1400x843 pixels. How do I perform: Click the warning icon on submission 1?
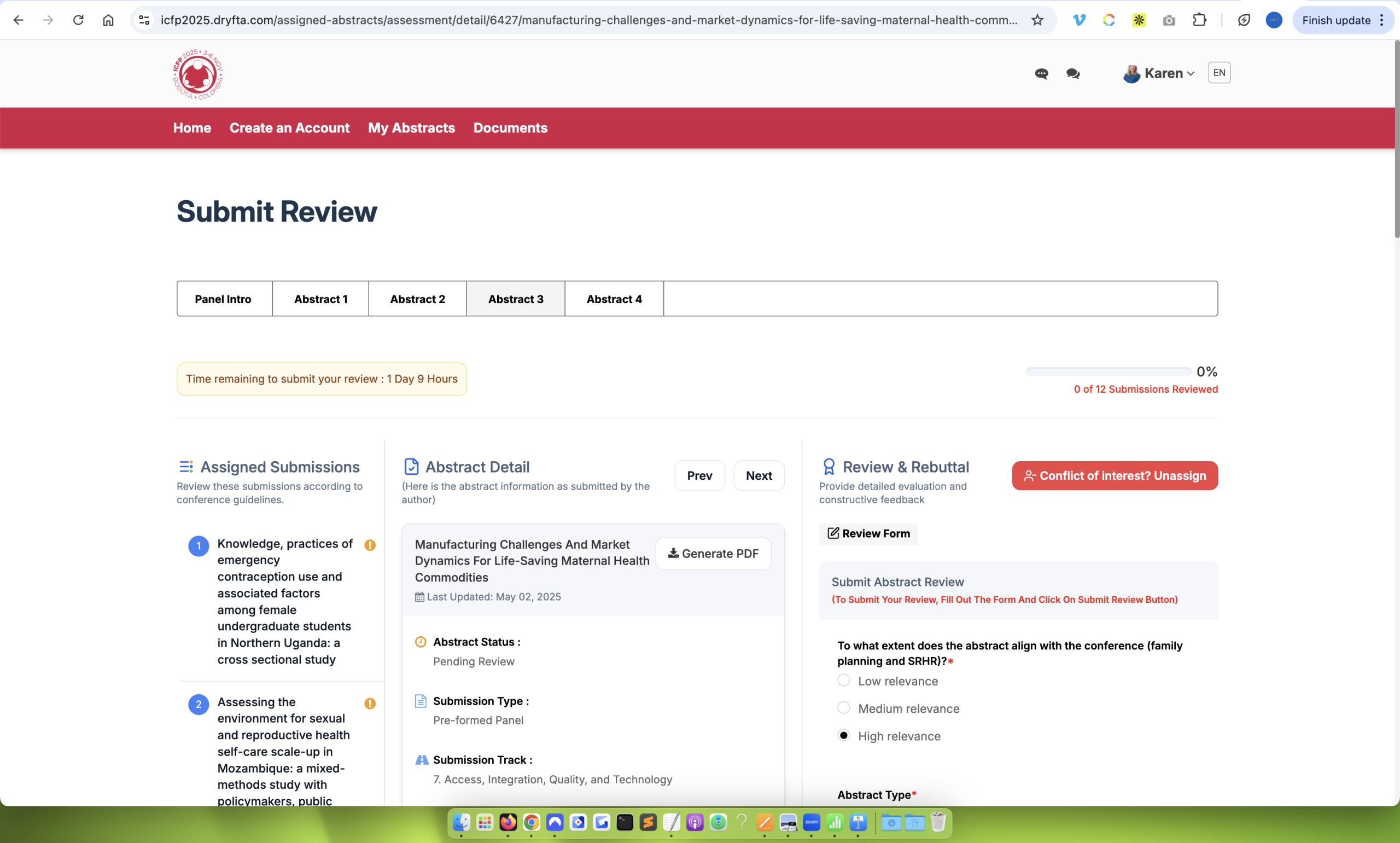tap(370, 545)
